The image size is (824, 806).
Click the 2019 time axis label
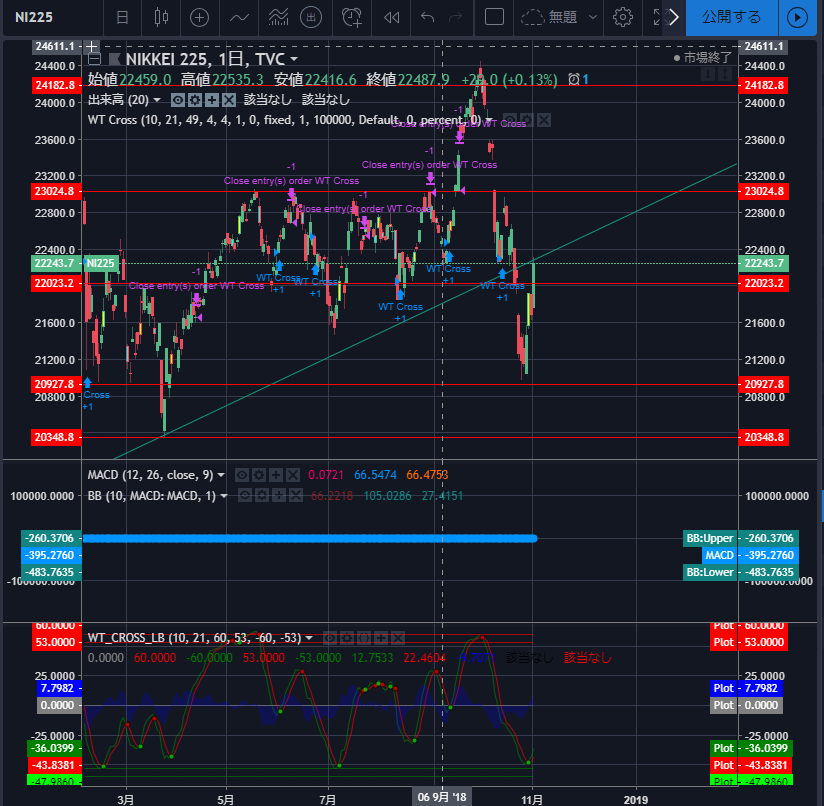pyautogui.click(x=635, y=799)
